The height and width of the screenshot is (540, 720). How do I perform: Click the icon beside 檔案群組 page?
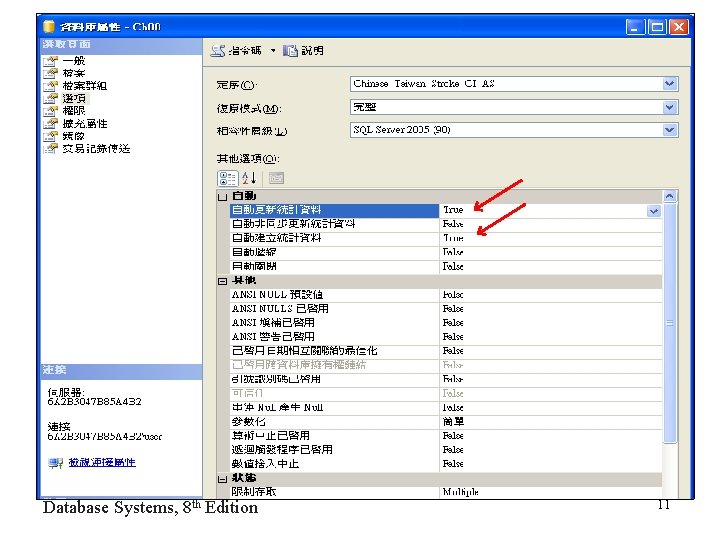[51, 86]
